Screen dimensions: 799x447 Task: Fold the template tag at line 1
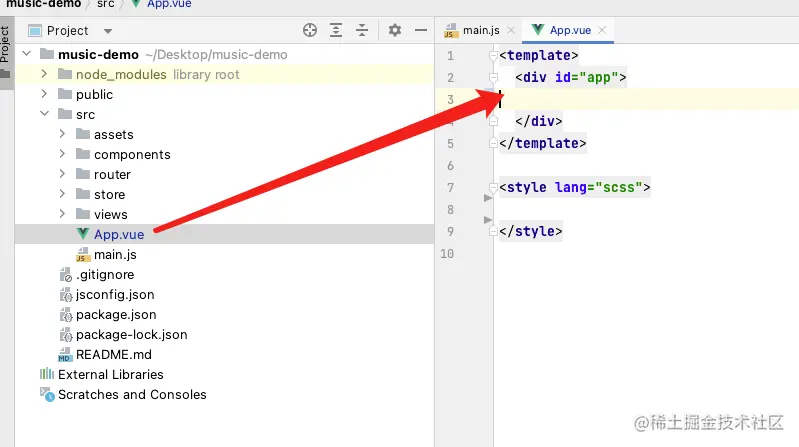tap(493, 55)
